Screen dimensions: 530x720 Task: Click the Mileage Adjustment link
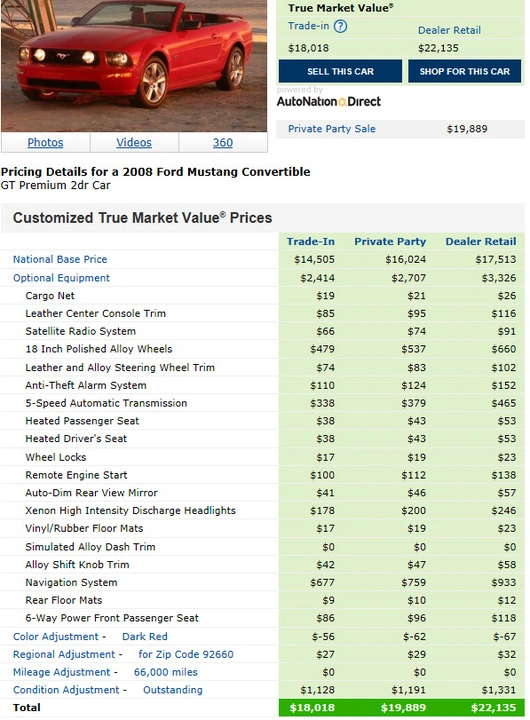(x=62, y=672)
